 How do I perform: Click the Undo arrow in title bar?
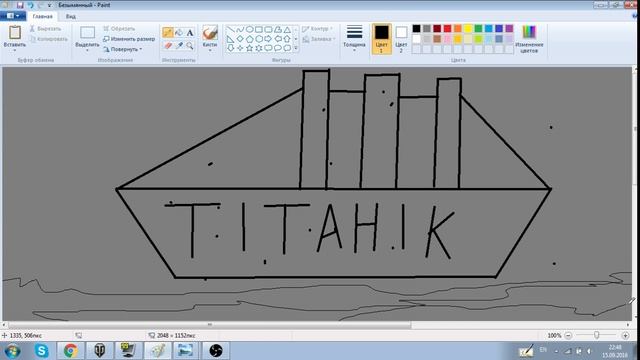tap(30, 5)
